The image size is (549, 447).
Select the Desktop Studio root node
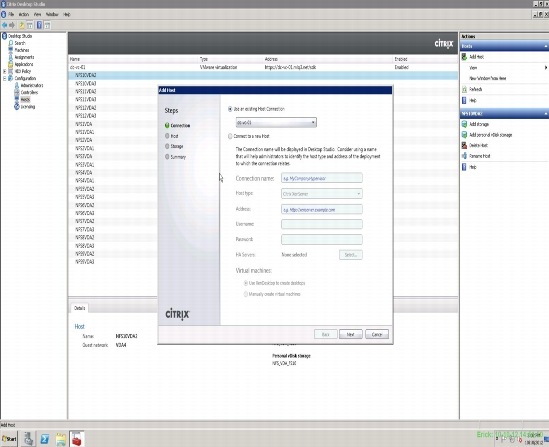20,36
